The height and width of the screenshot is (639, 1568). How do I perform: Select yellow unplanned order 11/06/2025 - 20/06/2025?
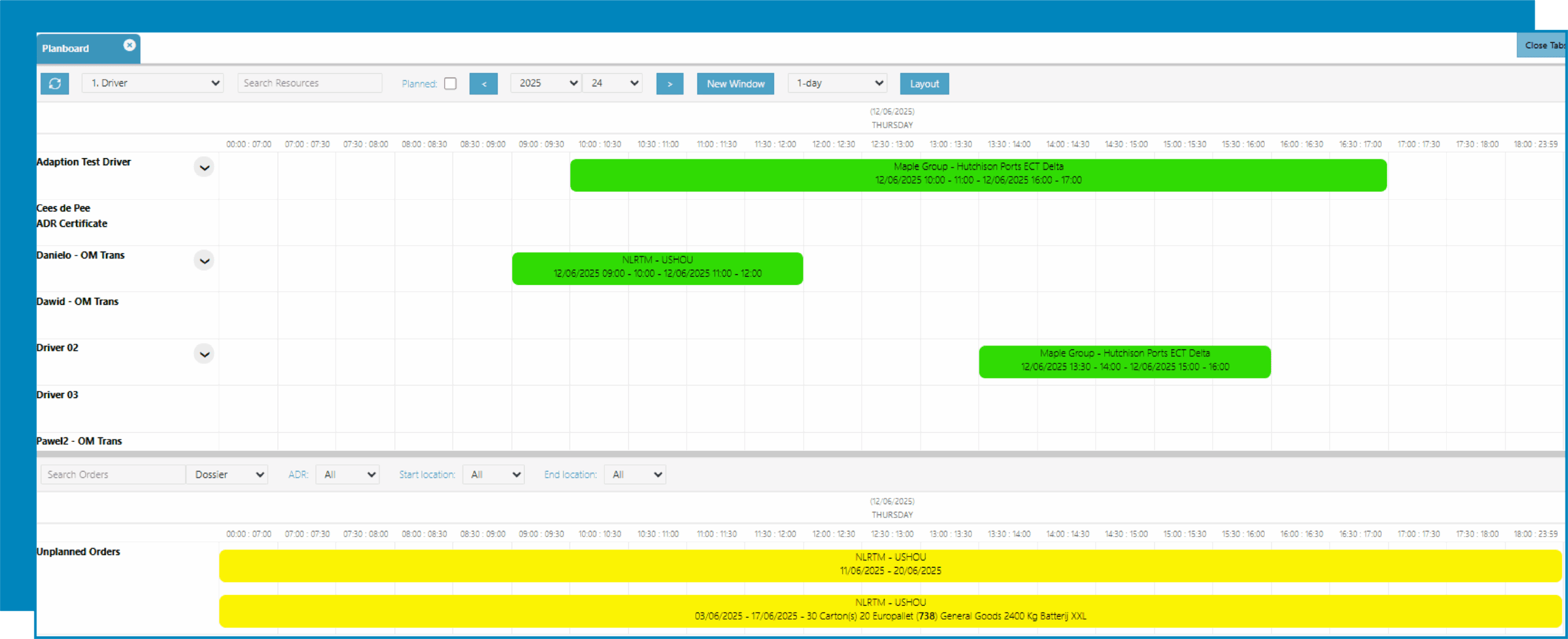pos(890,565)
